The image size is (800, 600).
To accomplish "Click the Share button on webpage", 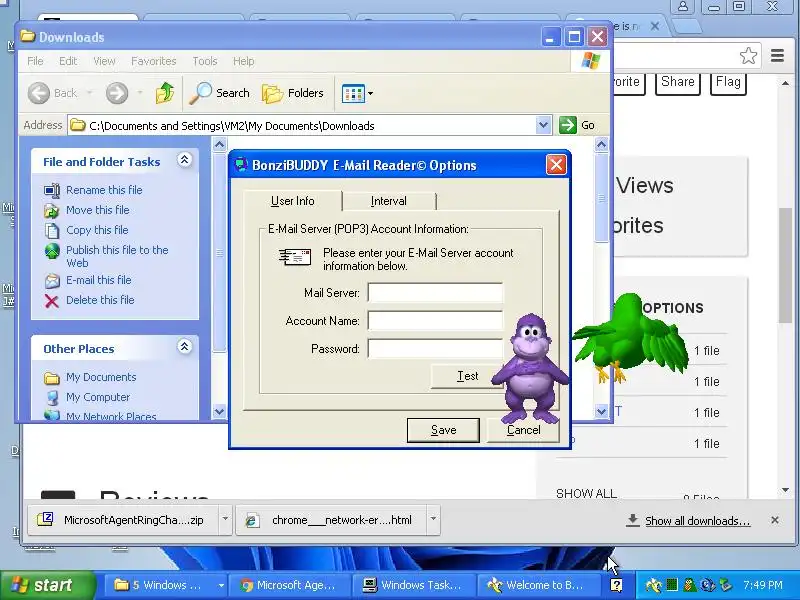I will 678,82.
